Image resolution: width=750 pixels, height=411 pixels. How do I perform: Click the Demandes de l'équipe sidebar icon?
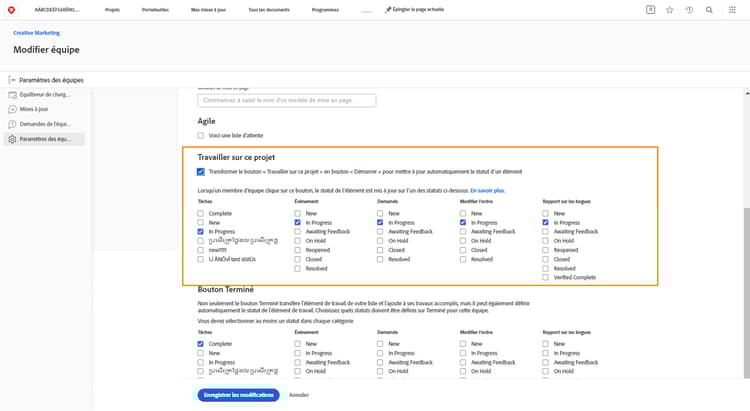tap(12, 124)
